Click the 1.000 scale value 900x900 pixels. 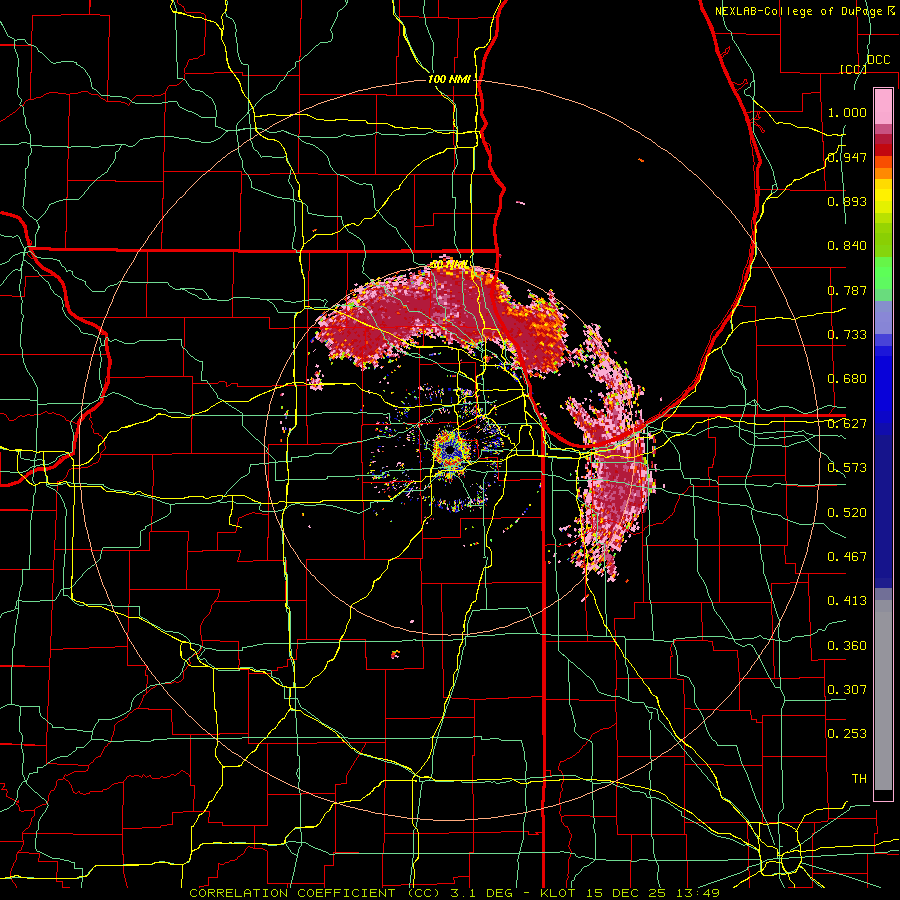[847, 112]
